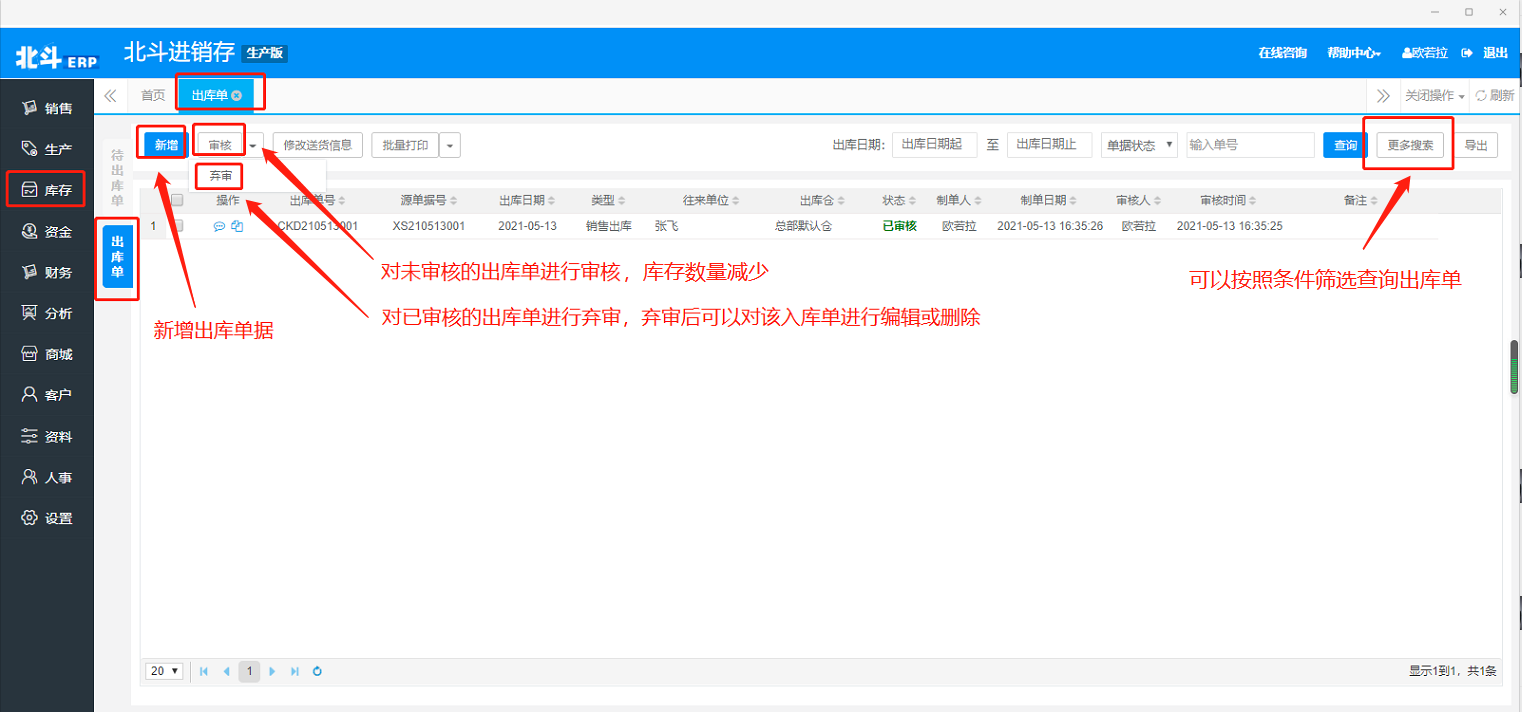
Task: Click the 刷新 refresh button
Action: [x=1495, y=96]
